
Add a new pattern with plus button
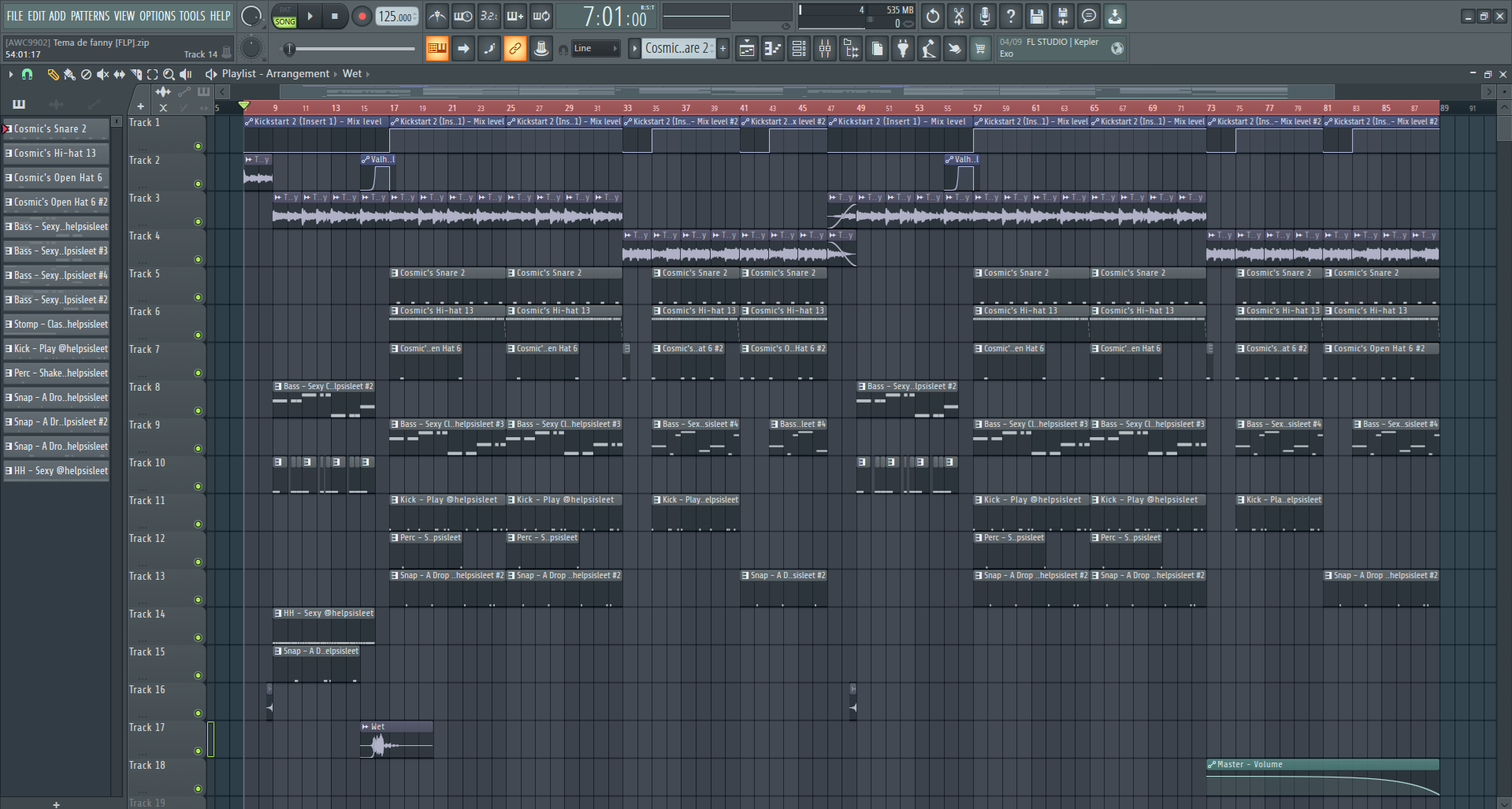[x=723, y=49]
